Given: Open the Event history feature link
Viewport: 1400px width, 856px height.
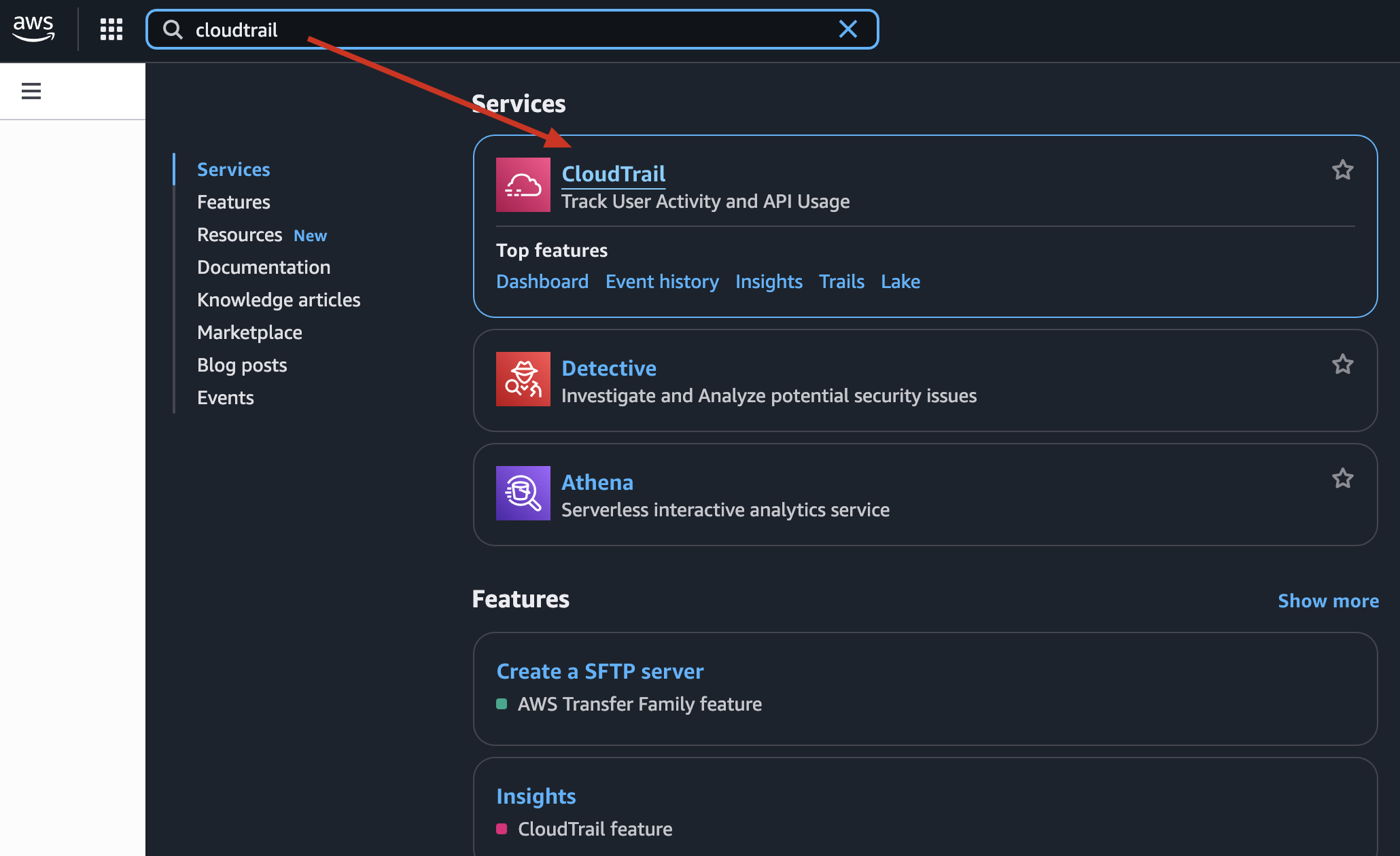Looking at the screenshot, I should 662,281.
